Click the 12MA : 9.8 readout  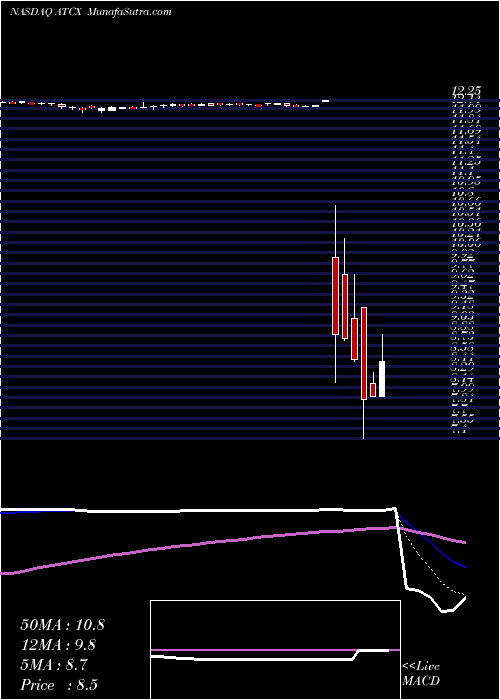(58, 645)
